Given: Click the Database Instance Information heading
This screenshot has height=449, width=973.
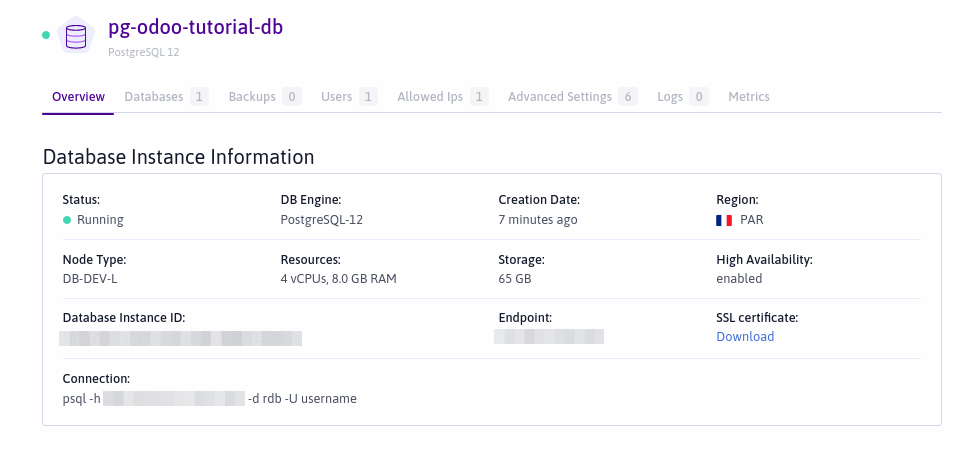Looking at the screenshot, I should (x=178, y=157).
